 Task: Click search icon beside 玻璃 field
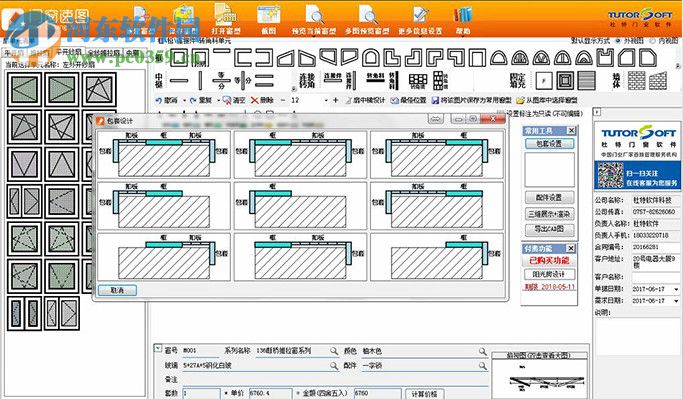click(x=334, y=365)
